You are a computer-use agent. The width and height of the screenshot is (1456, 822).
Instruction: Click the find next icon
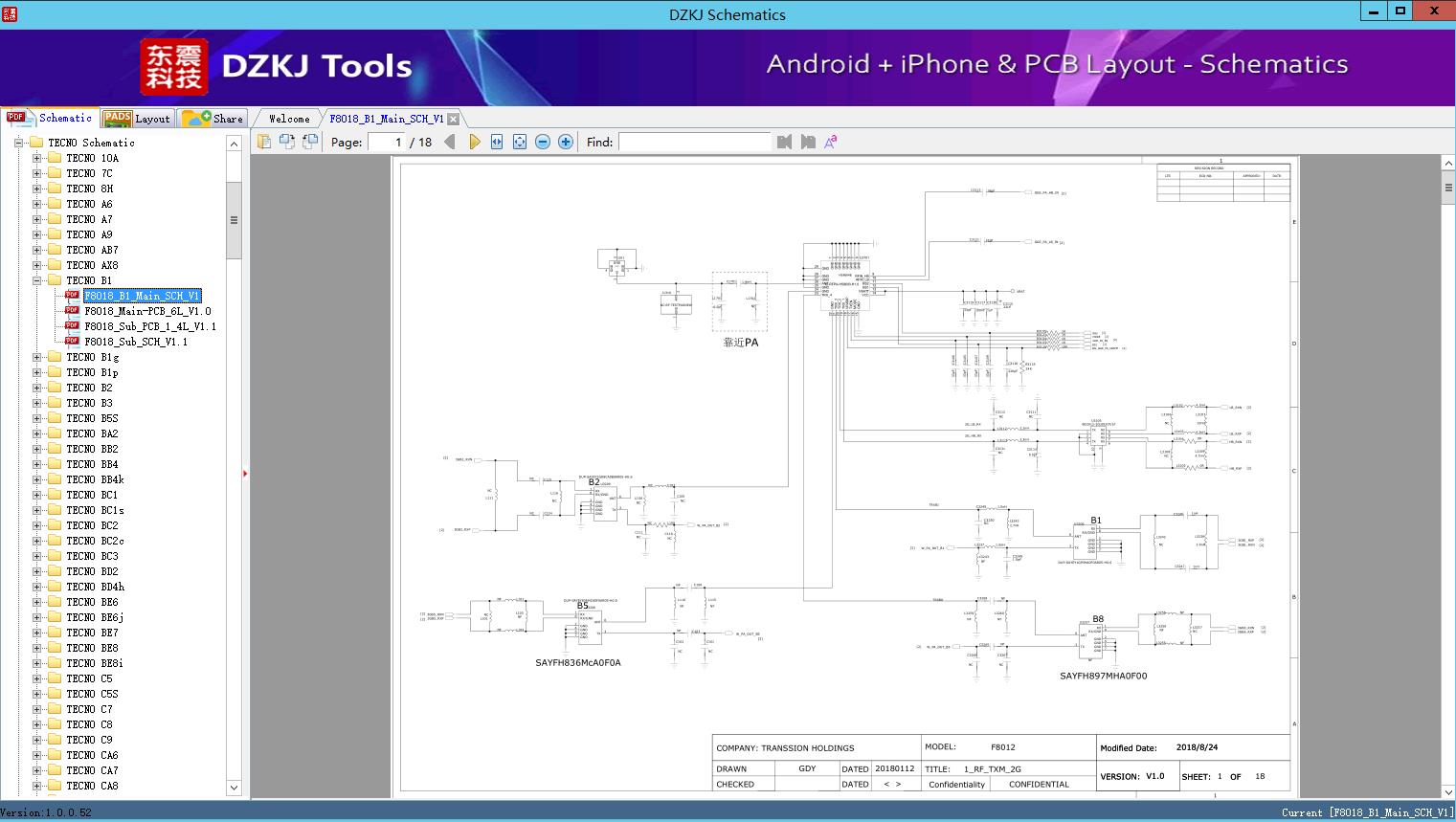point(808,142)
